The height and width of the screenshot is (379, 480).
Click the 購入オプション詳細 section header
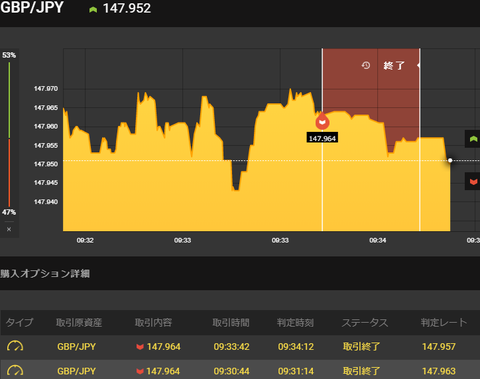point(45,274)
